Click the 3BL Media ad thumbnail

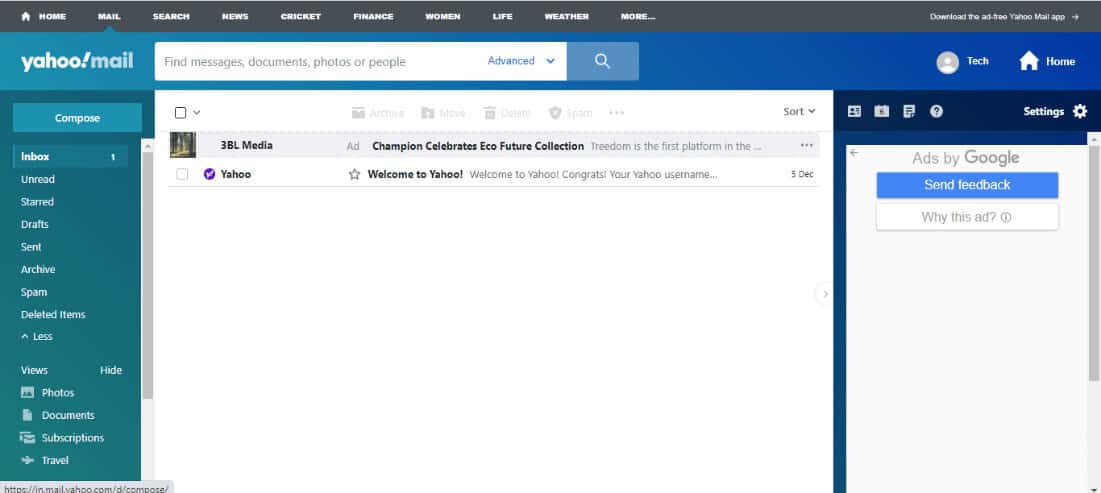[x=183, y=145]
